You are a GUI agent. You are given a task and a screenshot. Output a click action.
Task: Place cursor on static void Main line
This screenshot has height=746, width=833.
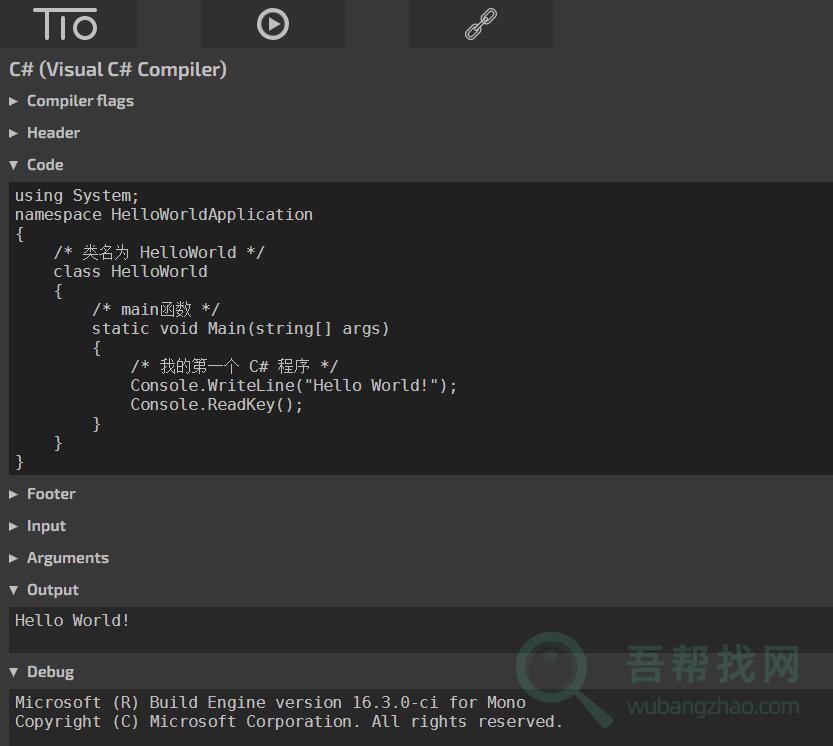click(240, 329)
